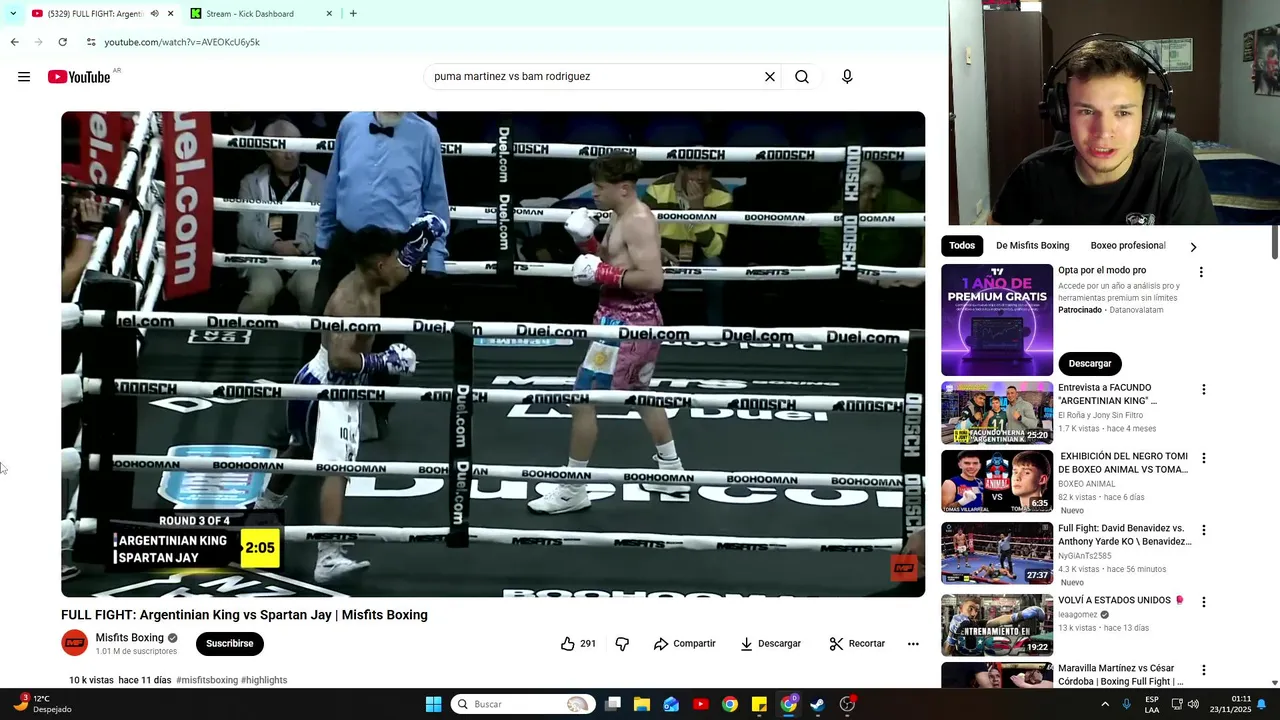Screen dimensions: 1280x720
Task: Click the address bar URL youtube.com/watch
Action: pyautogui.click(x=182, y=42)
